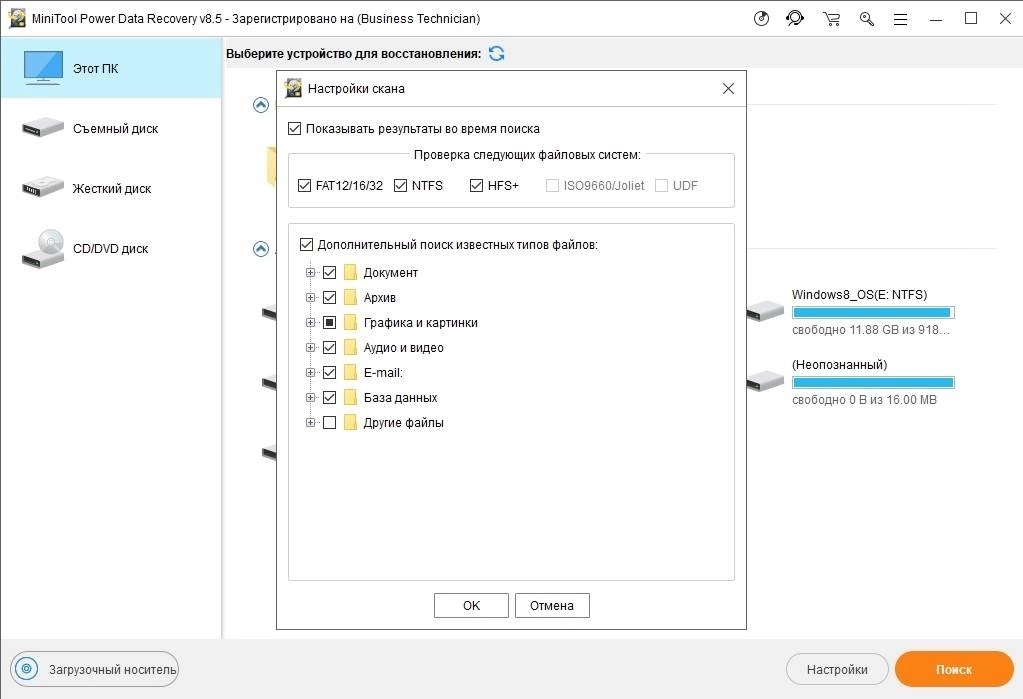Uncheck the HFS+ checkbox
This screenshot has height=699, width=1023.
(476, 185)
